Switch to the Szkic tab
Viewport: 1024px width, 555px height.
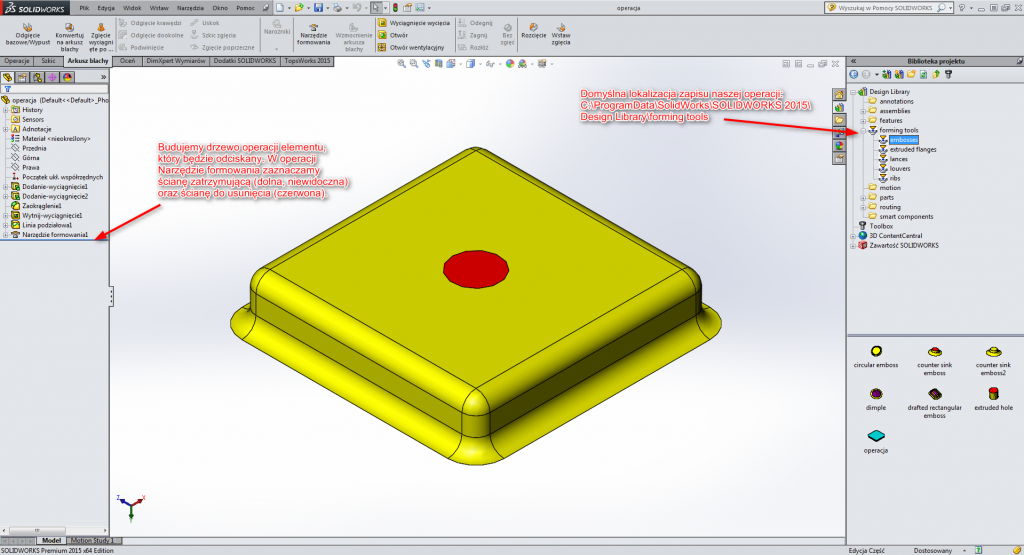point(49,61)
